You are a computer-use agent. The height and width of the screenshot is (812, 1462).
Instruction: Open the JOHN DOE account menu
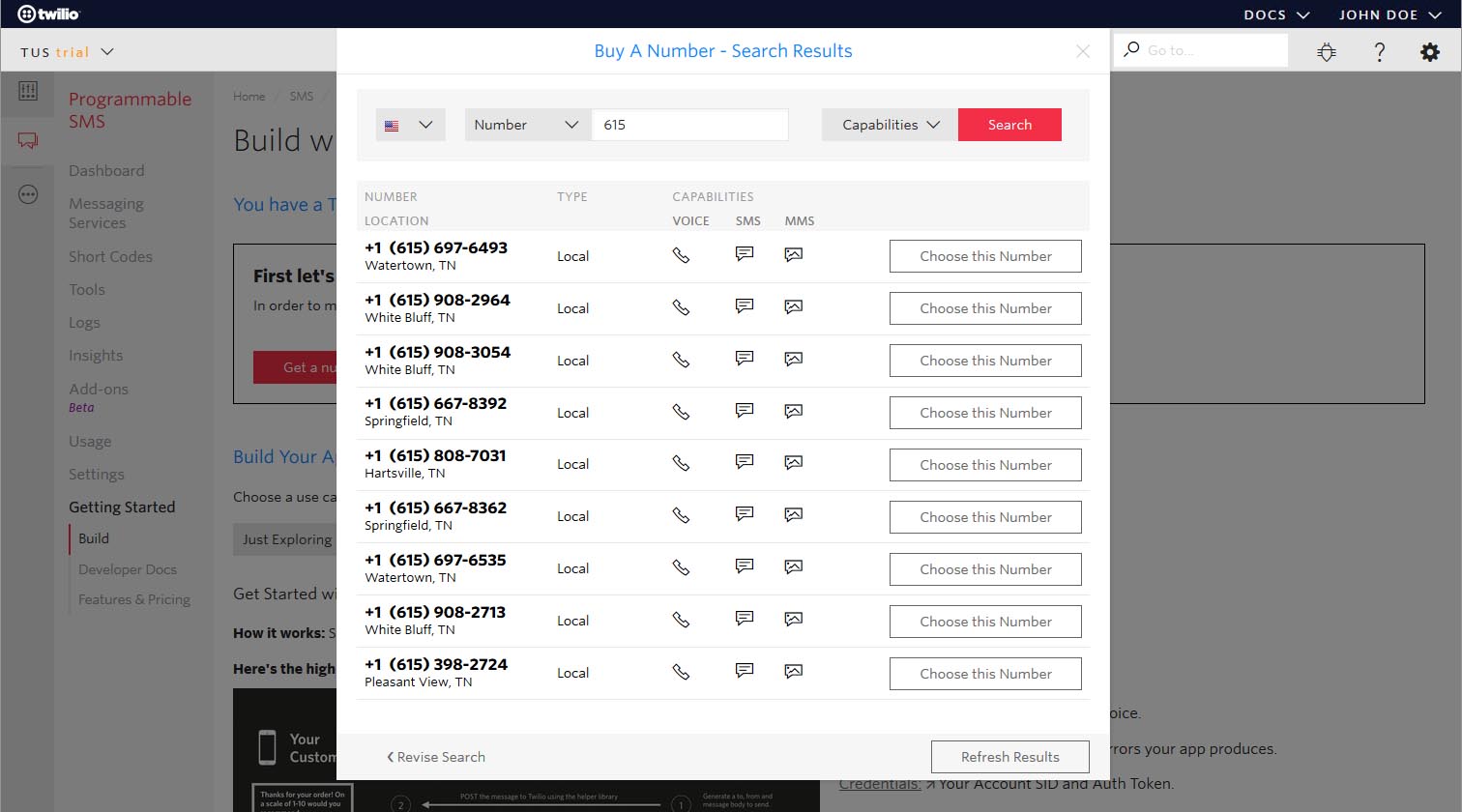pos(1389,14)
